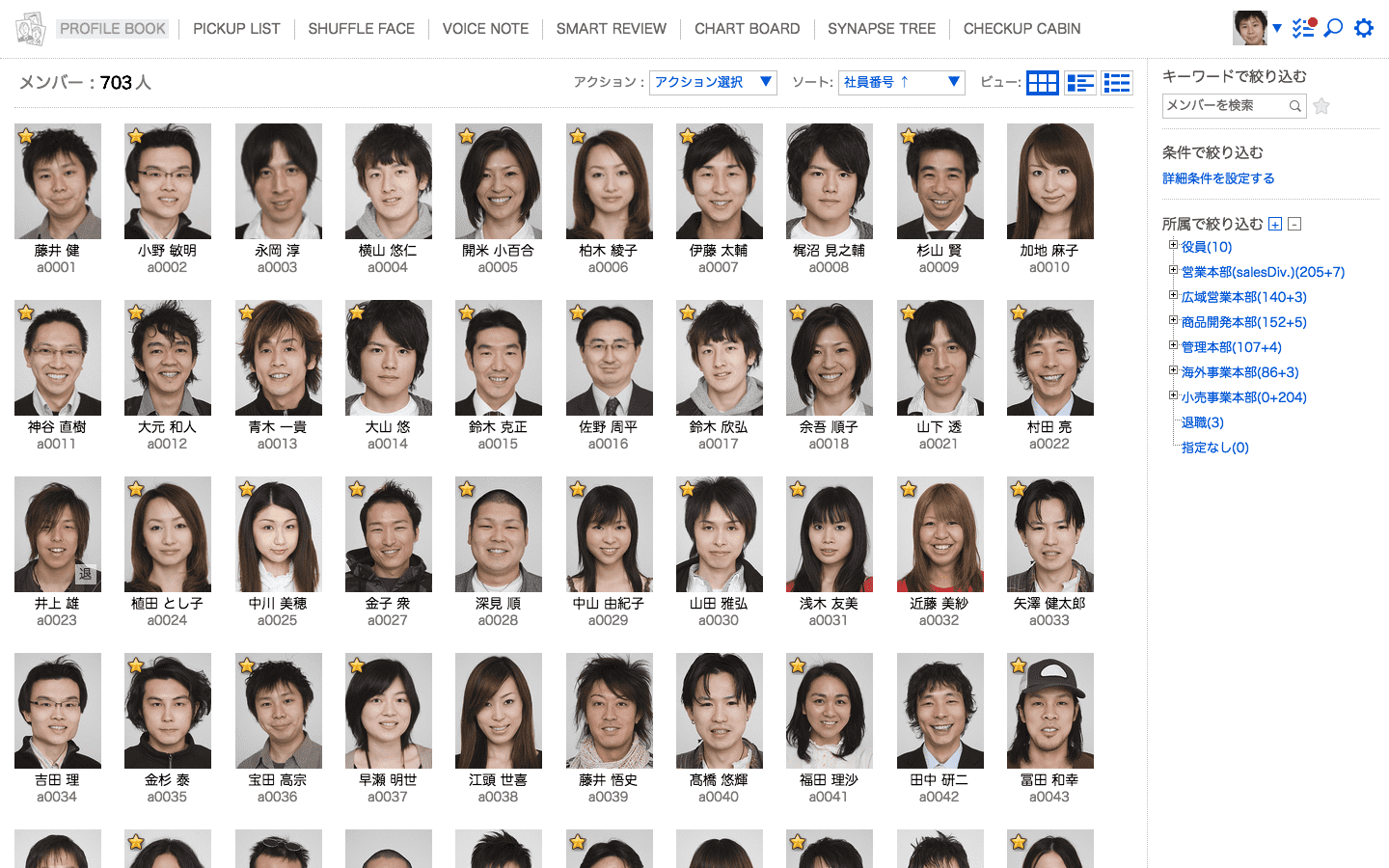Click the search icon in the member search box

(x=1295, y=106)
